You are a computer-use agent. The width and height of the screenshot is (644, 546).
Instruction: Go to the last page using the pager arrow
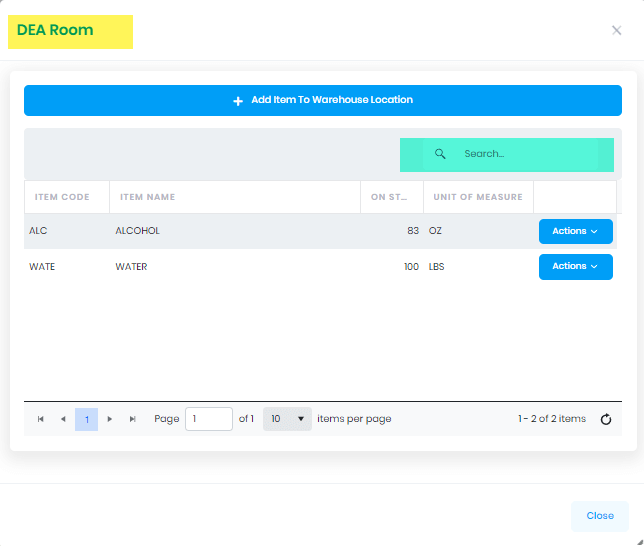[x=132, y=419]
